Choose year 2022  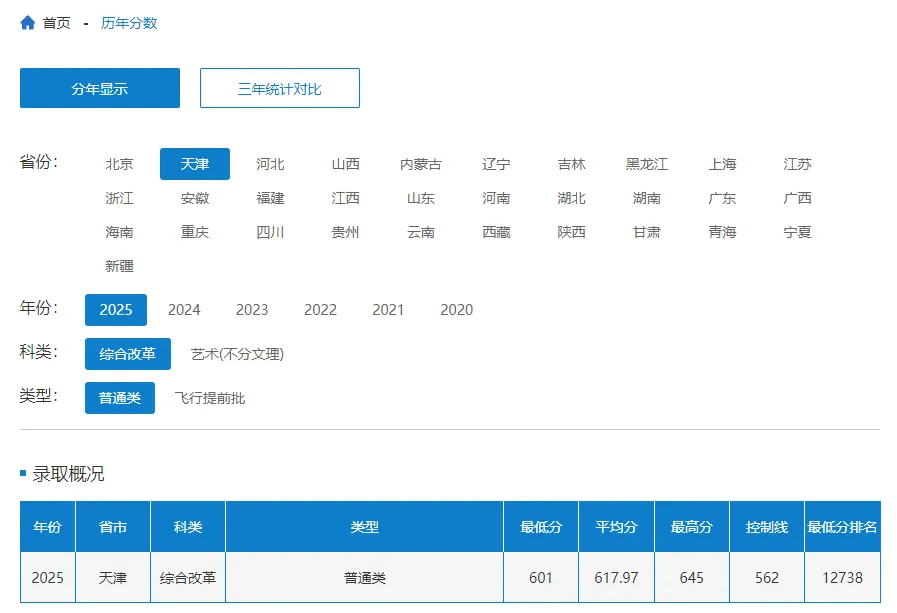coord(320,309)
